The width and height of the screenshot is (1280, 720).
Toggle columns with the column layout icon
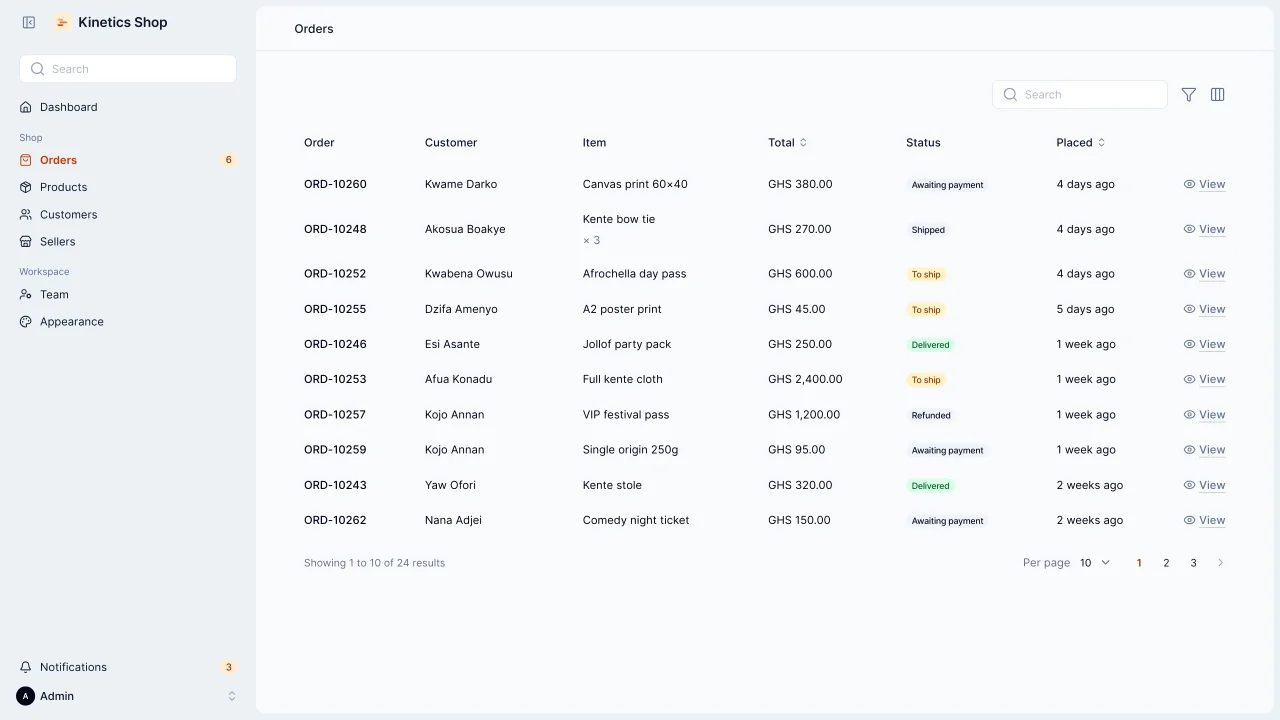click(1218, 94)
